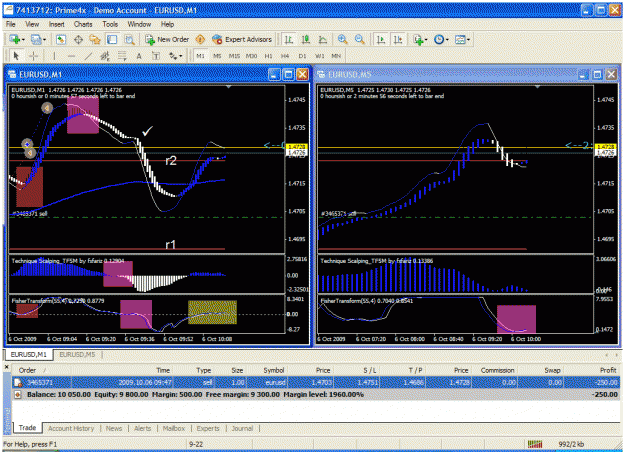
Task: Select the equidistant channel tool
Action: point(105,56)
